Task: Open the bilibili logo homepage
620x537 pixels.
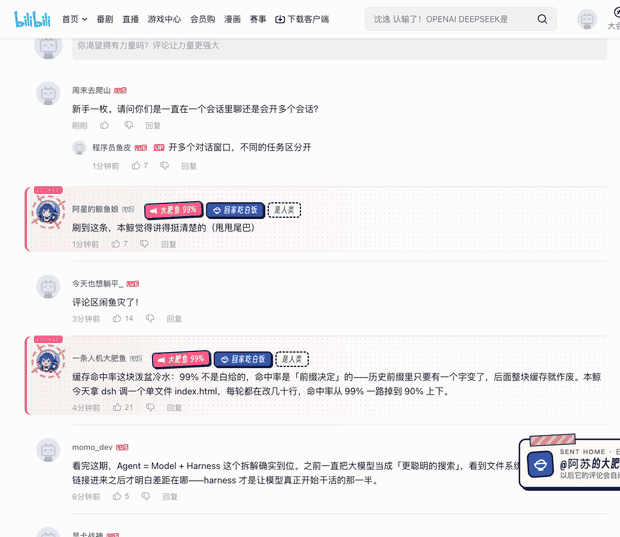Action: 32,19
